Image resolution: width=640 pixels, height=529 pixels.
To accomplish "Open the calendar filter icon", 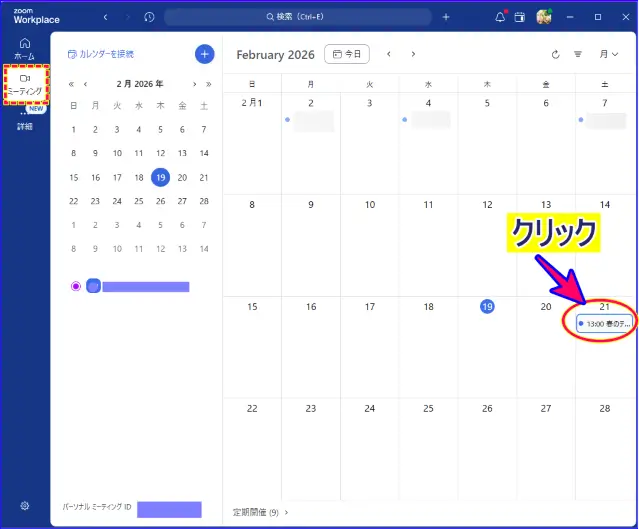I will coord(578,54).
